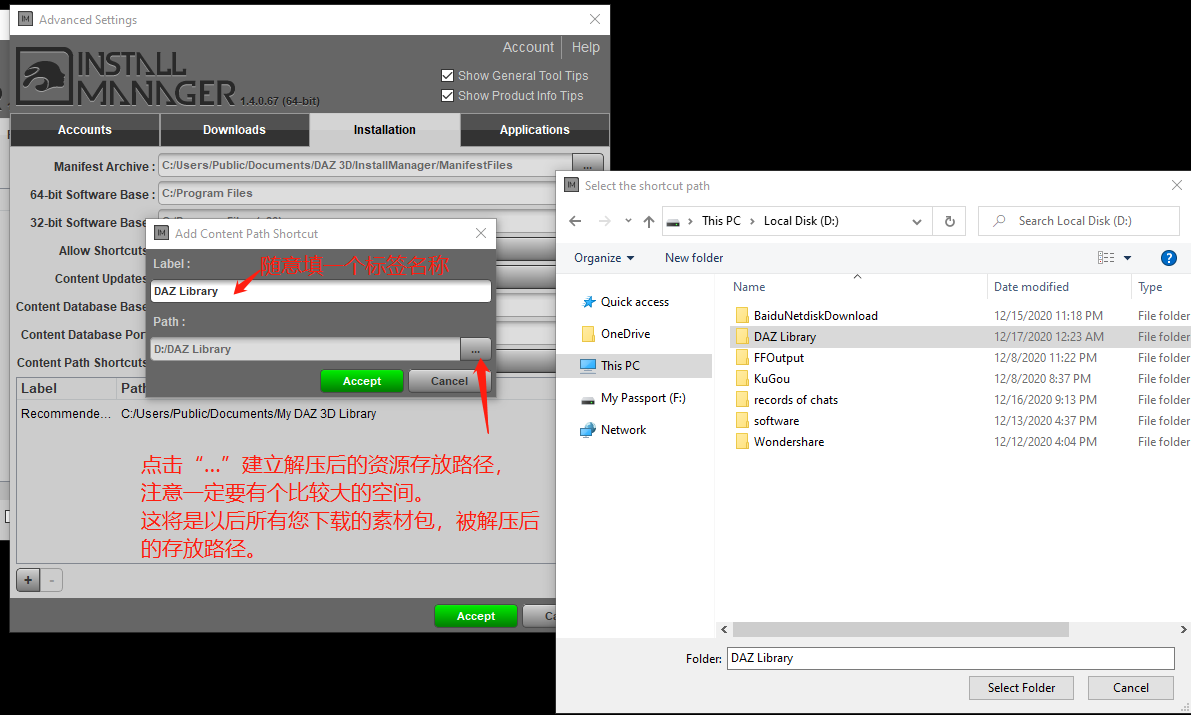This screenshot has width=1191, height=715.
Task: Accept the Add Content Path Shortcut dialog
Action: pos(362,381)
